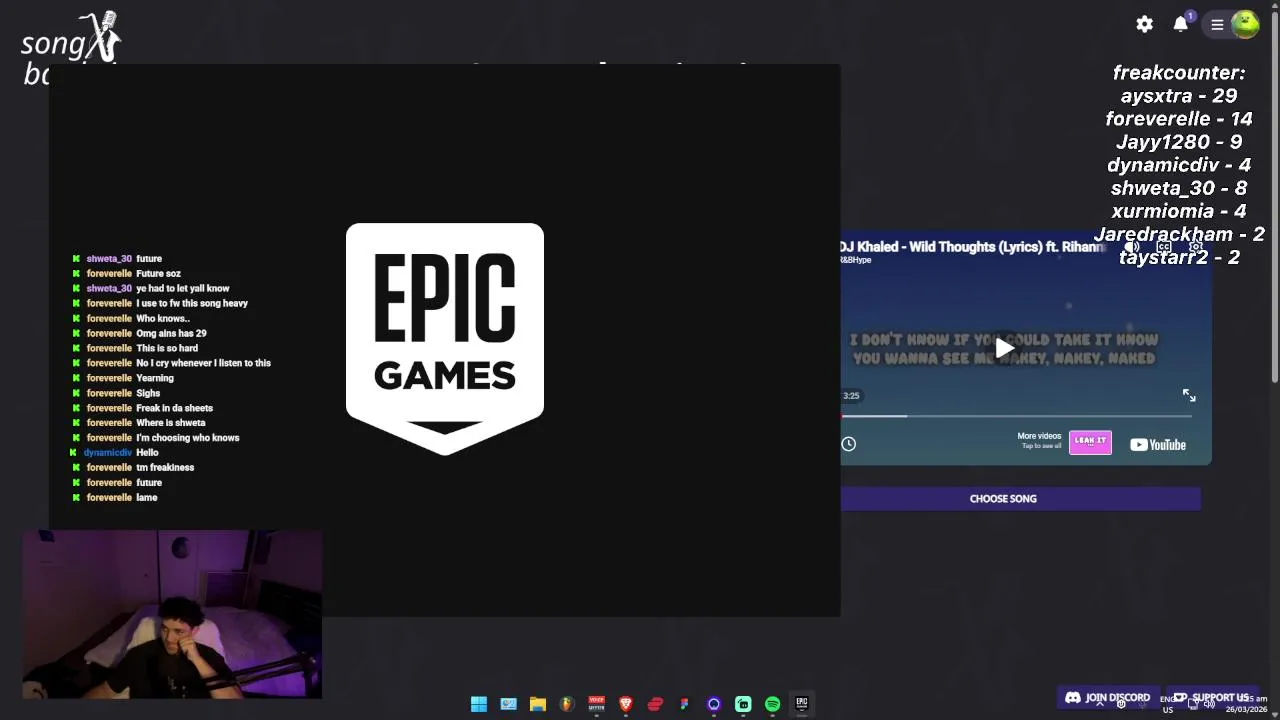Toggle closed captions on the video
This screenshot has width=1280, height=720.
1164,247
